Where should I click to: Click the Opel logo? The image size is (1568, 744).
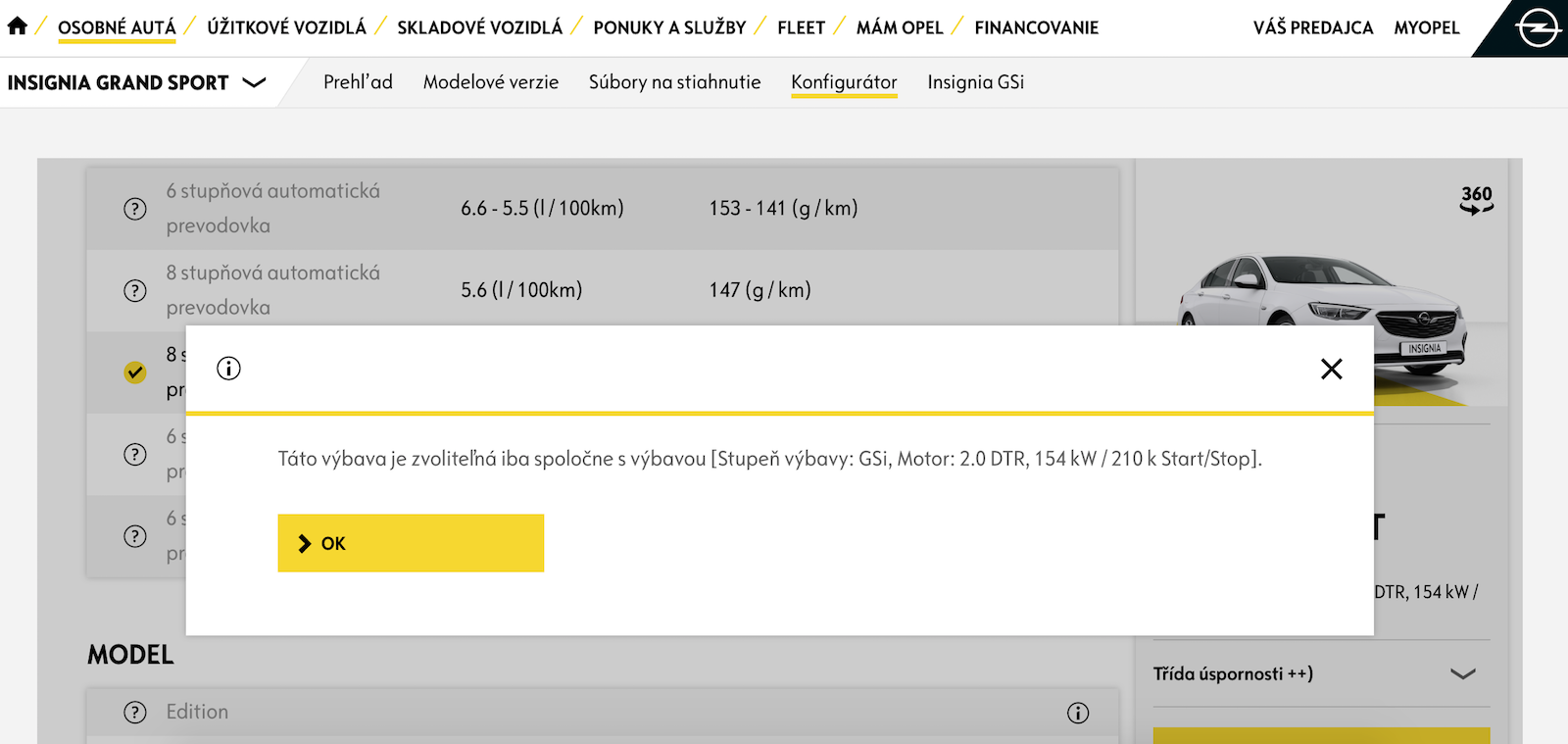coord(1539,27)
